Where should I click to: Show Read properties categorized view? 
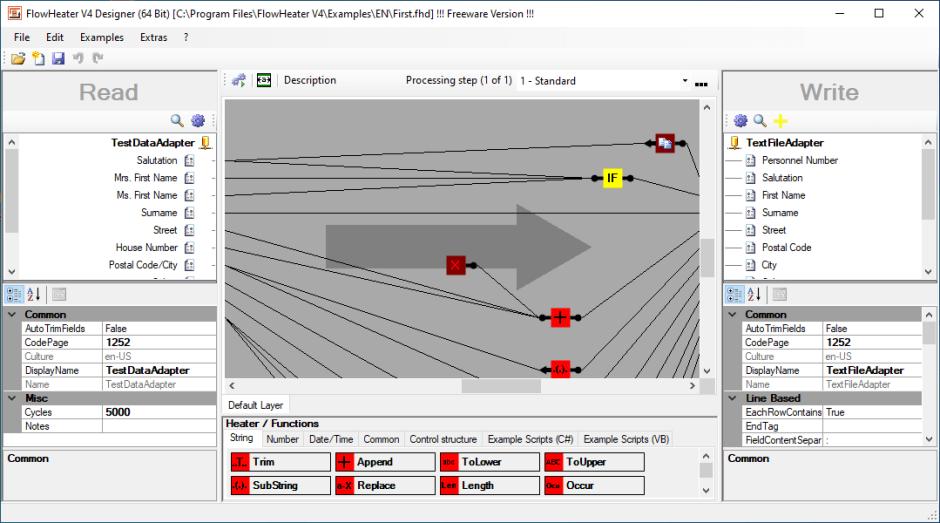click(14, 294)
